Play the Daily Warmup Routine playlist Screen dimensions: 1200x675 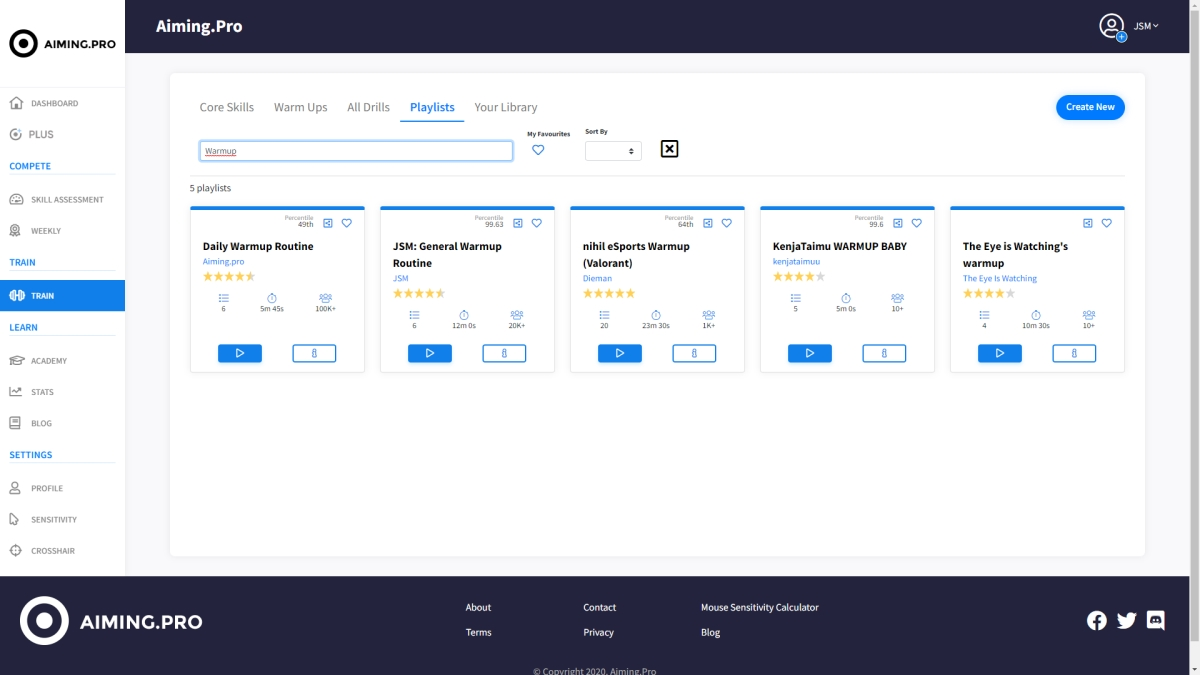tap(239, 353)
